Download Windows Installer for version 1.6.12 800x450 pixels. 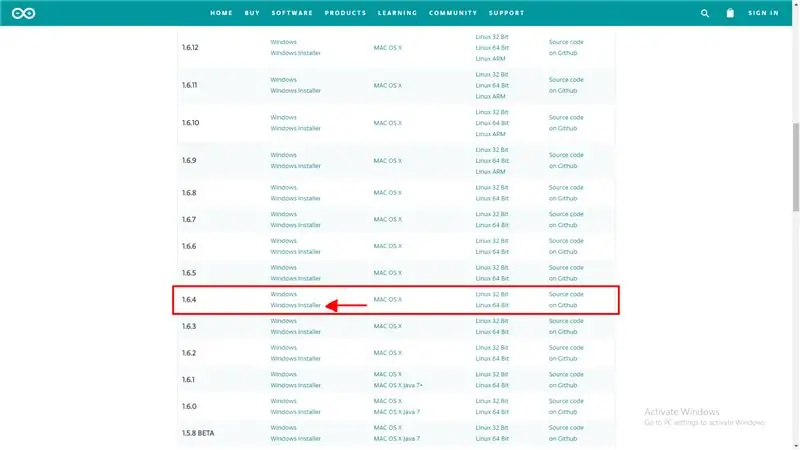tap(295, 53)
